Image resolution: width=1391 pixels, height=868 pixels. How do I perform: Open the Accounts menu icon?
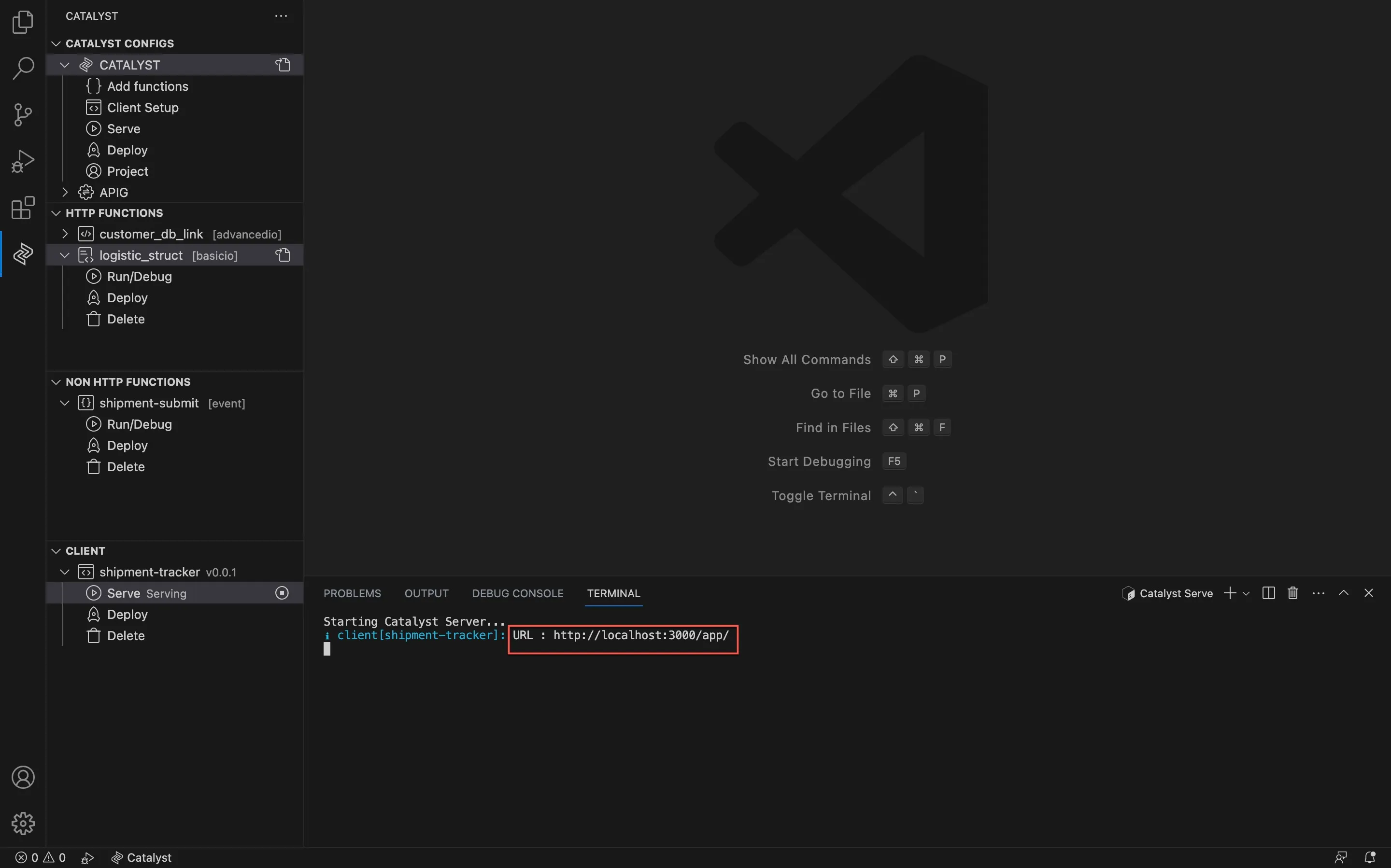tap(23, 777)
